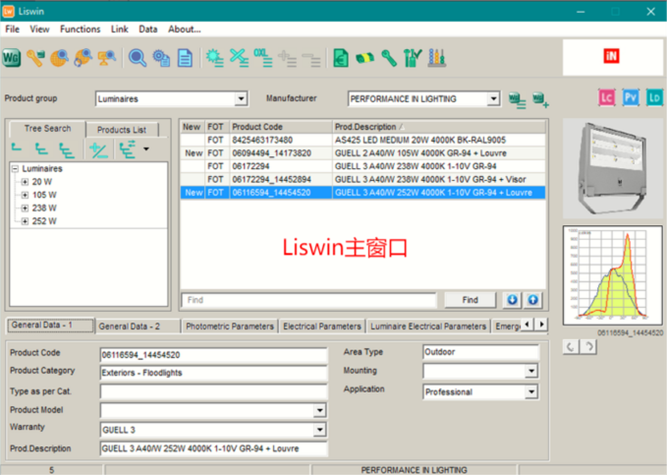Click the blue gears copy toolbar icon

[x=162, y=57]
